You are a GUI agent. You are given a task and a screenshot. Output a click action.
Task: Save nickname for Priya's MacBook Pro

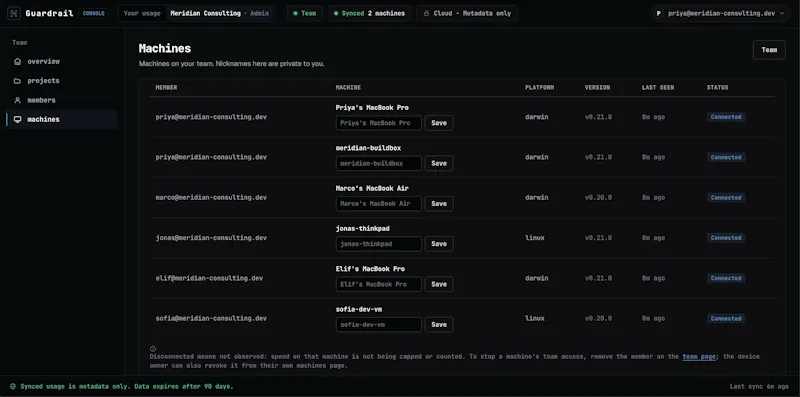[x=439, y=123]
